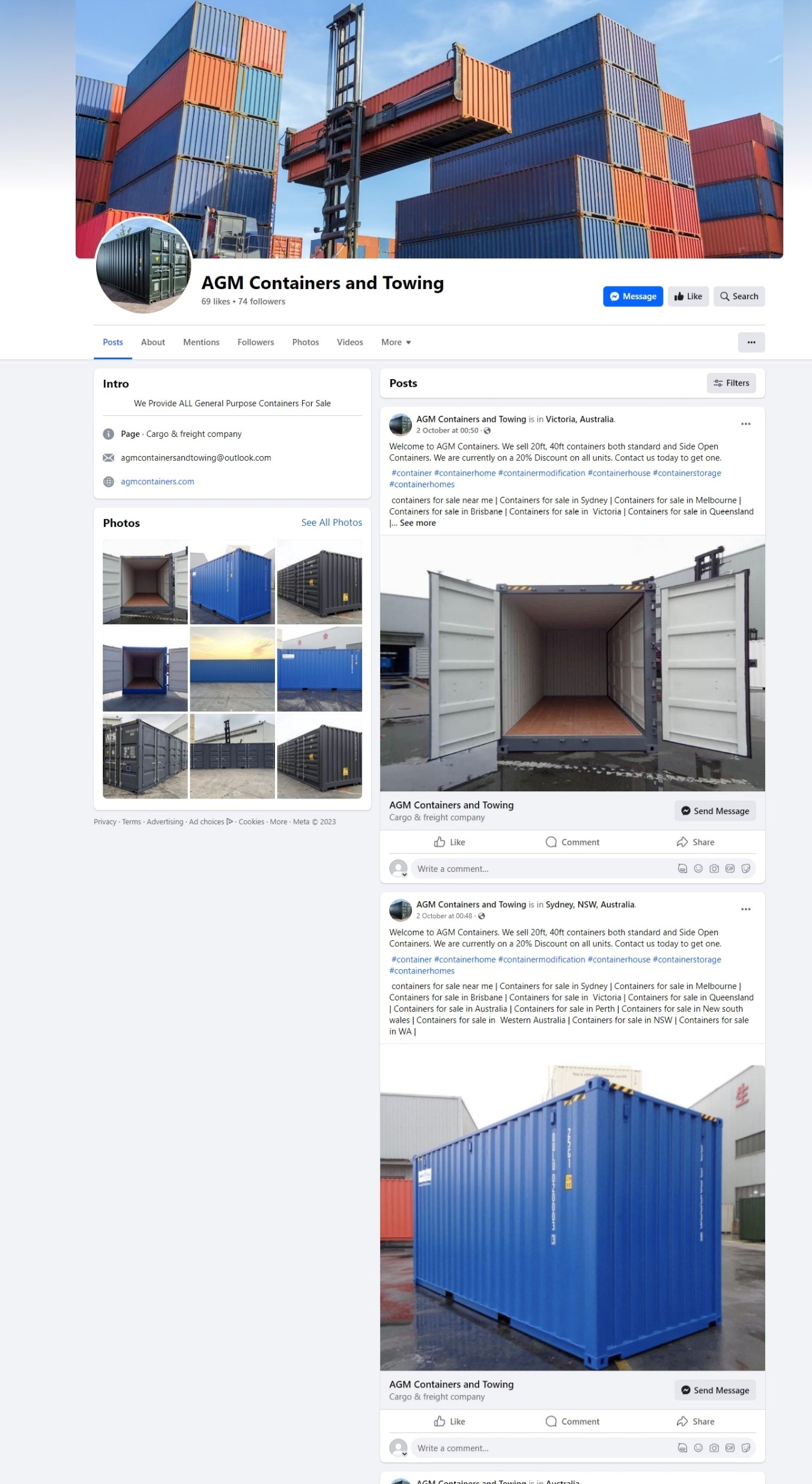Click the GIF icon in the first comment box

(x=730, y=869)
